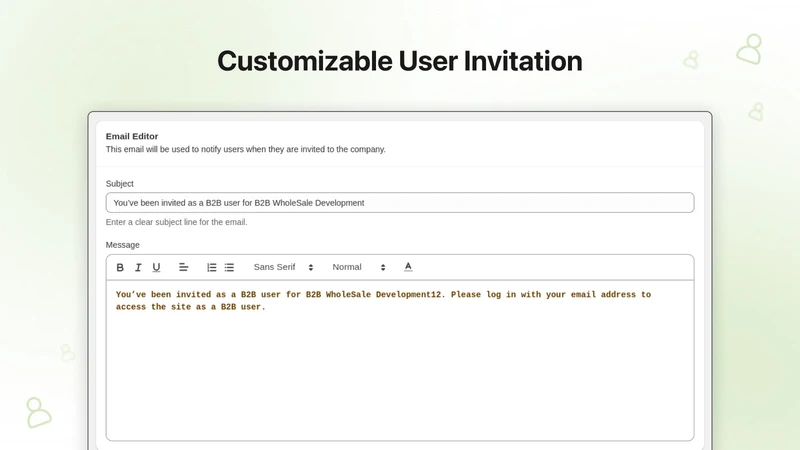Open the Normal text size dropdown

359,267
